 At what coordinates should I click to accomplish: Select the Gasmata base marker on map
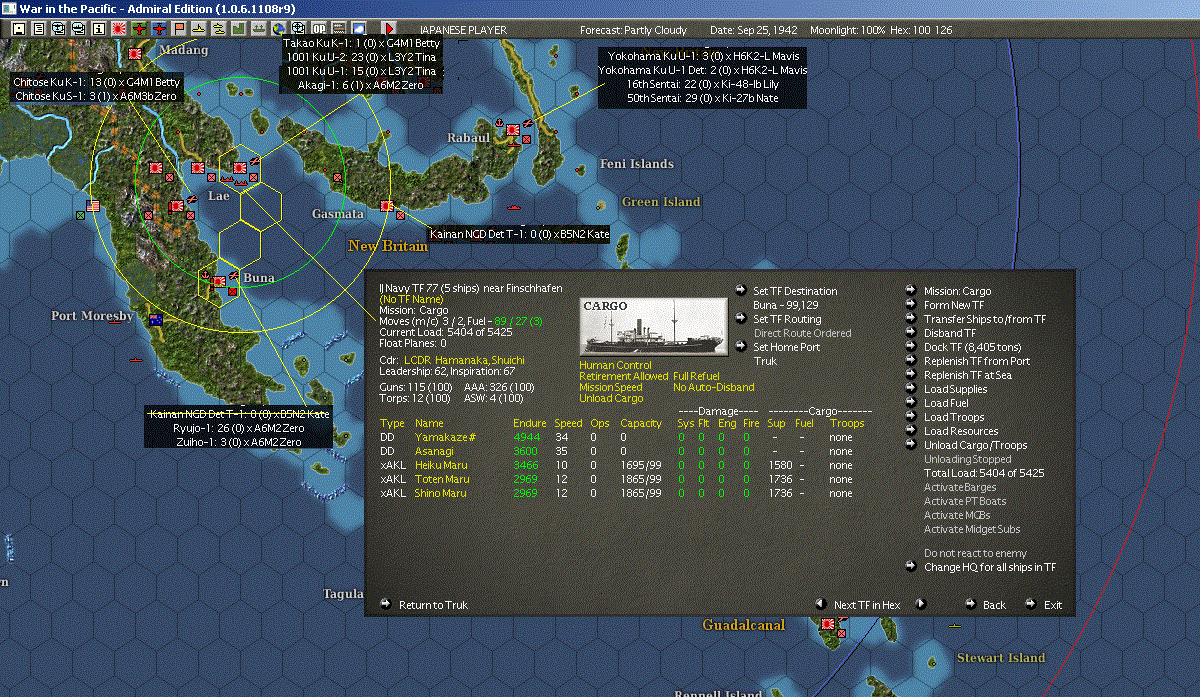[387, 206]
